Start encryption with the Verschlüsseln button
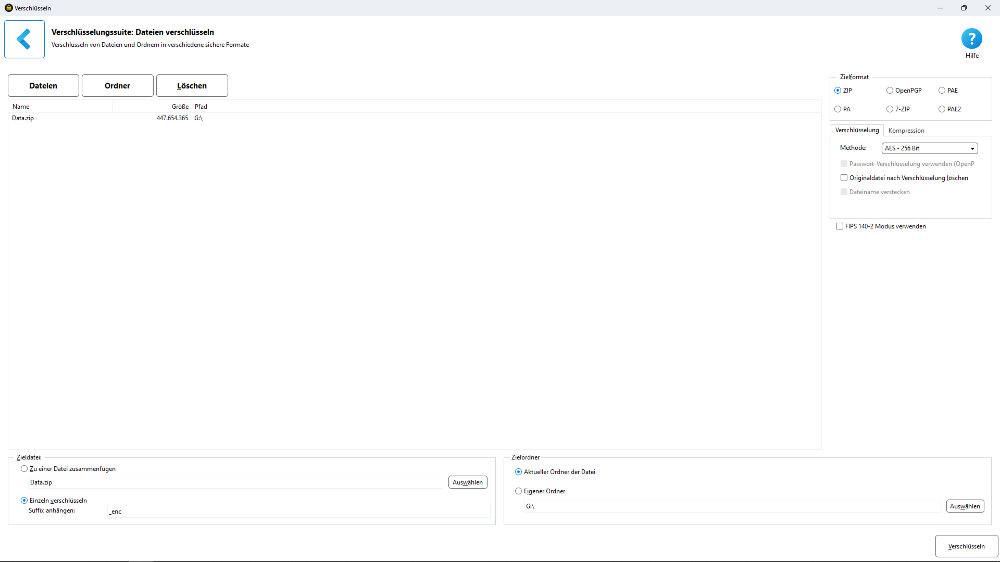 pos(966,547)
